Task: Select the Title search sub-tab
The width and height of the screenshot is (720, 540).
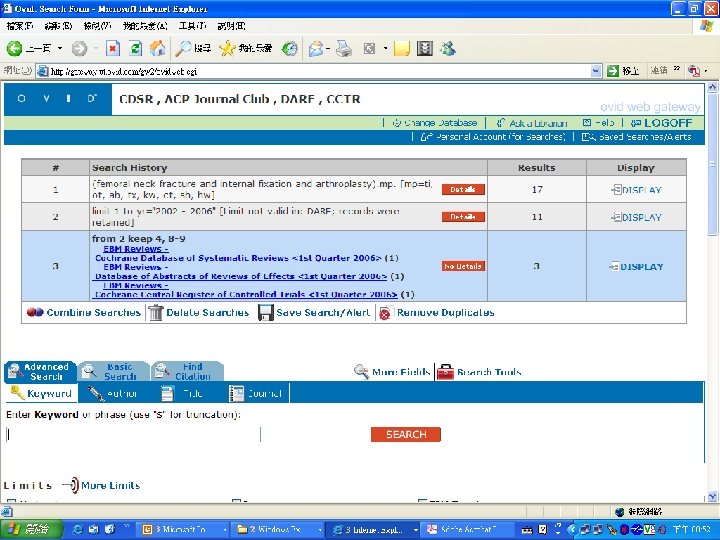Action: click(182, 394)
